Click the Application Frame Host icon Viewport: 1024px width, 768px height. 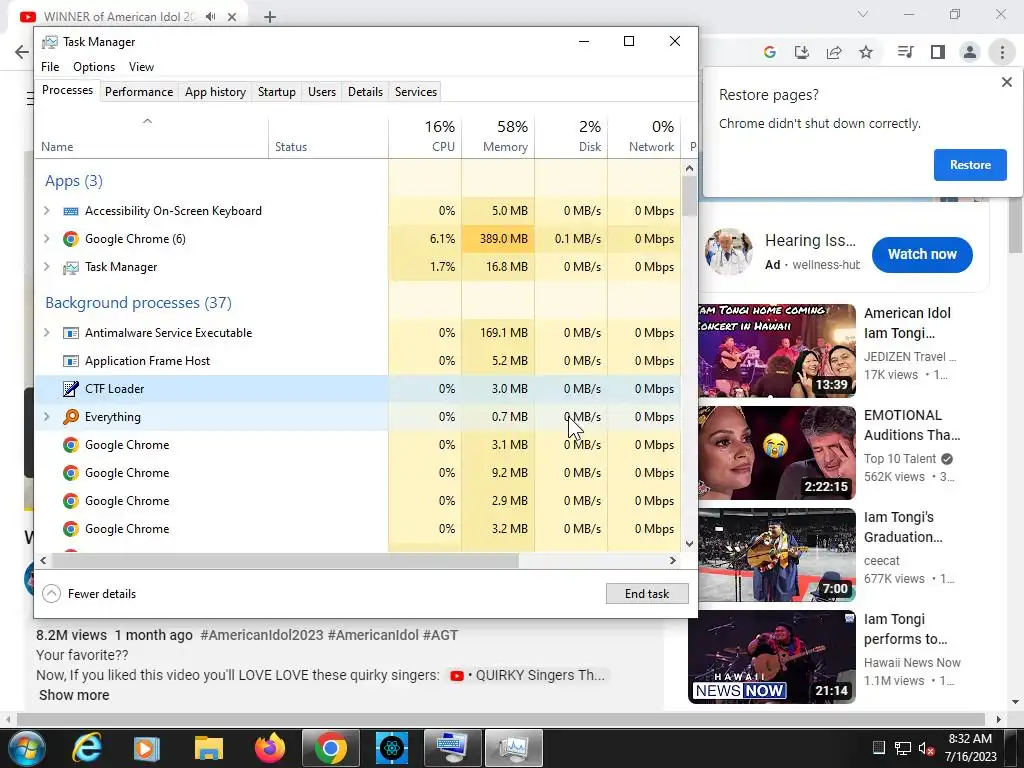coord(71,361)
